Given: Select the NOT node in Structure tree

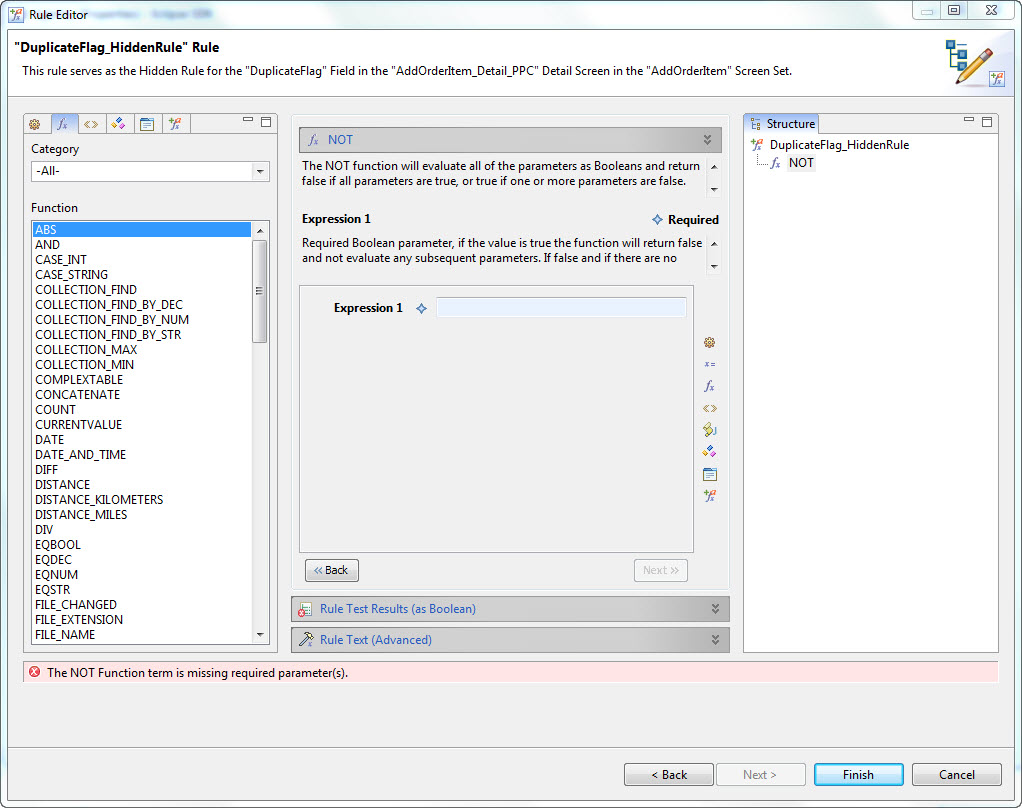Looking at the screenshot, I should tap(800, 163).
